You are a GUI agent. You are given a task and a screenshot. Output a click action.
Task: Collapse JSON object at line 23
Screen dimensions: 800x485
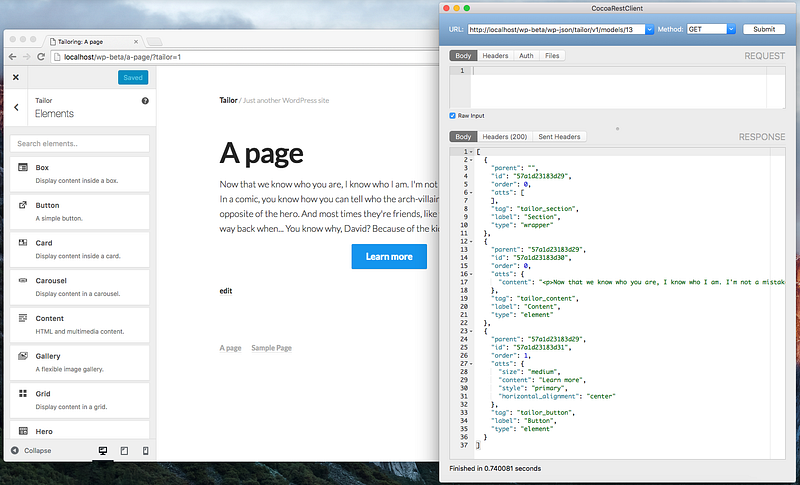471,331
